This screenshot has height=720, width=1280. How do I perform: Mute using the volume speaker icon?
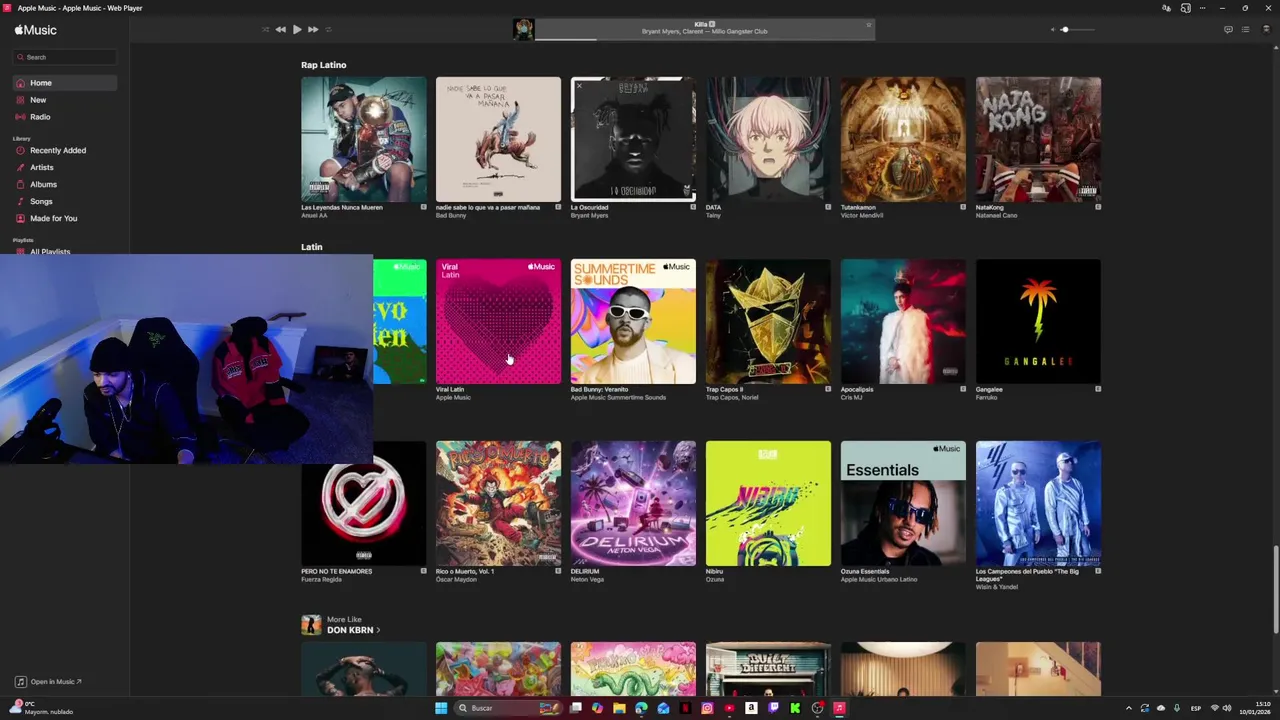[x=1052, y=29]
